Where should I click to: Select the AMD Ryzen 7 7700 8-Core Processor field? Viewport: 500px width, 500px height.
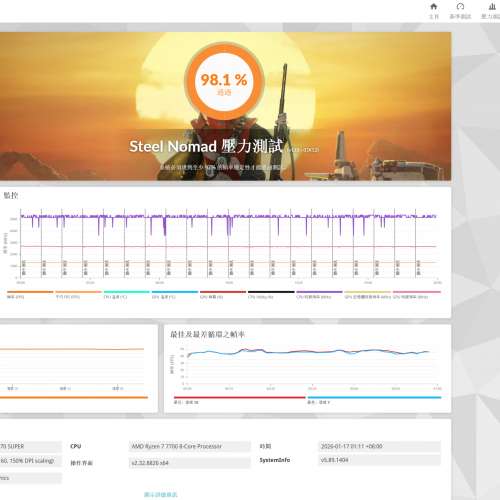190,446
